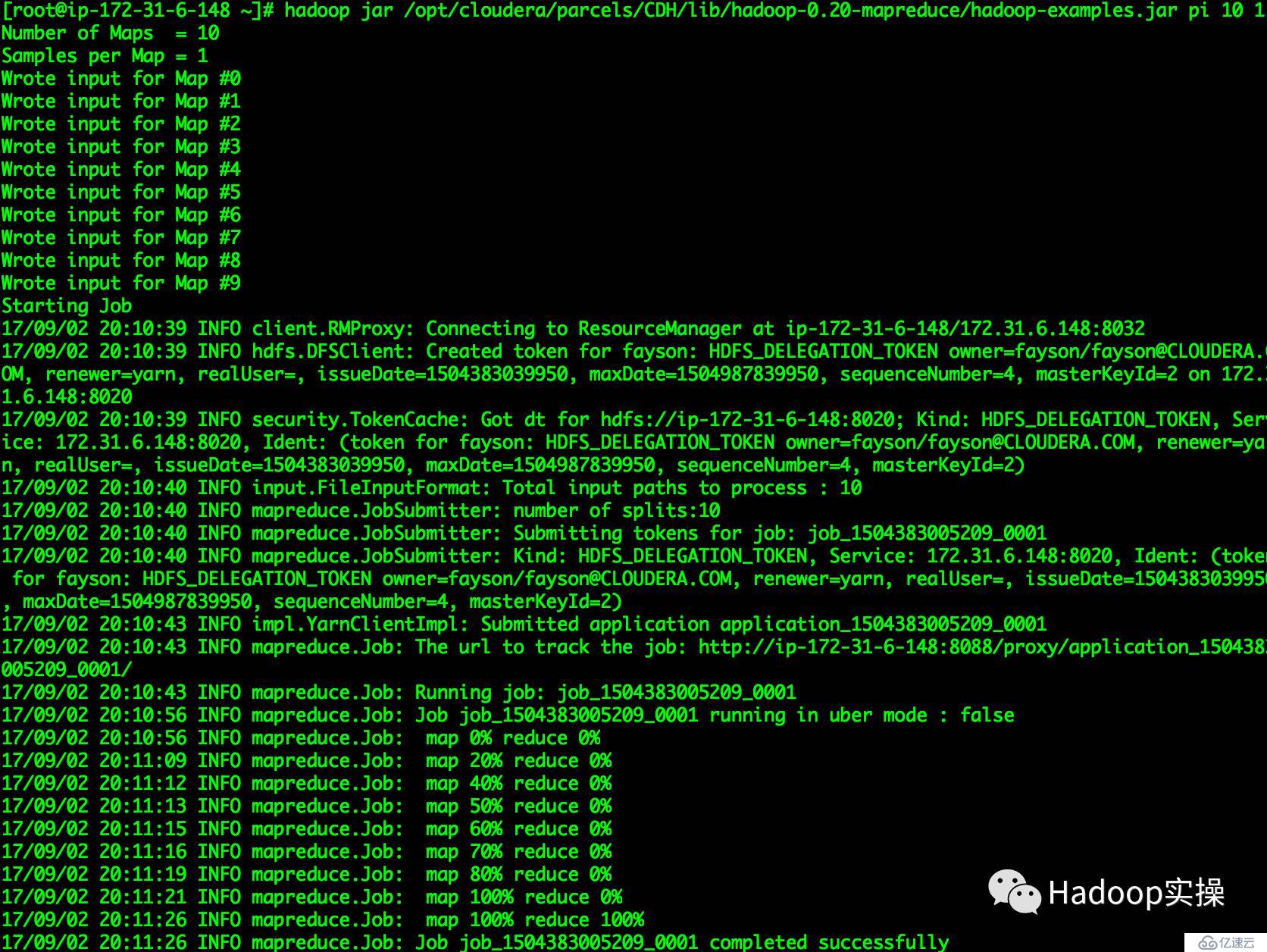1267x952 pixels.
Task: Click the 'map 40% reduce 0%' line
Action: point(307,784)
